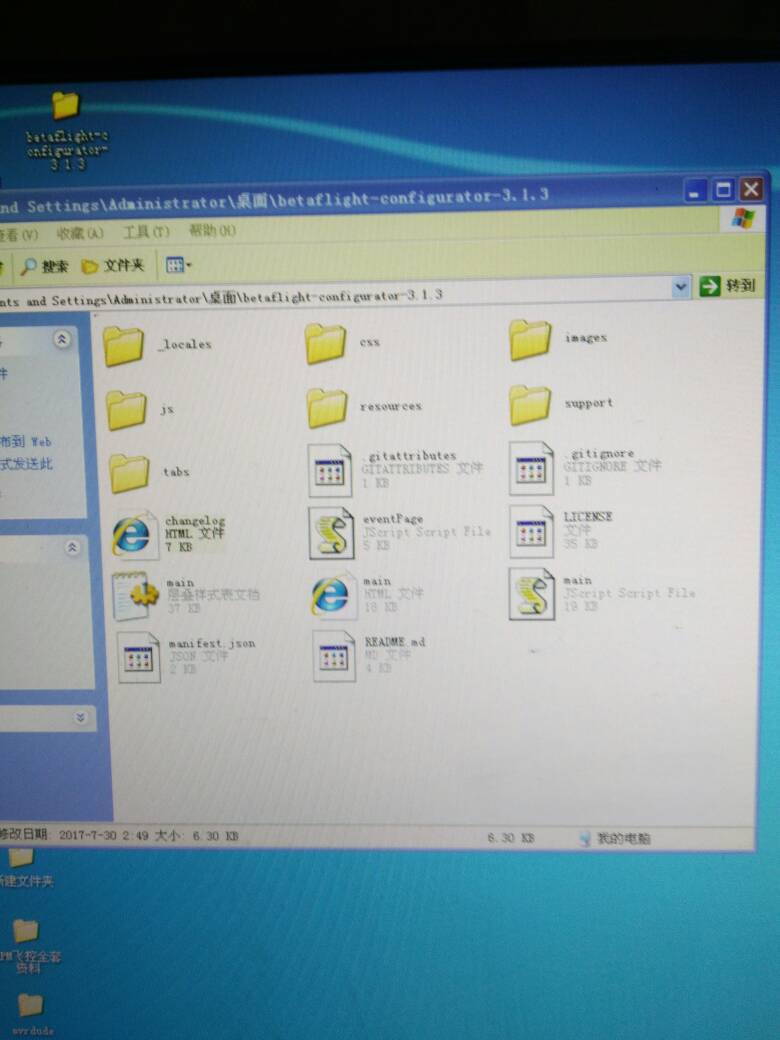
Task: Open the 收藏(A) menu
Action: click(80, 233)
